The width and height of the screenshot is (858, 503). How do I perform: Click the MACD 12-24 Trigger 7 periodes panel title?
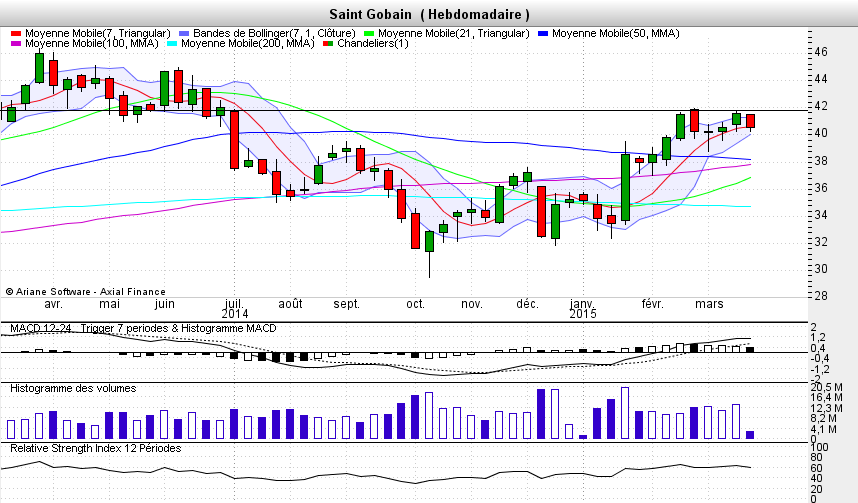click(x=143, y=328)
